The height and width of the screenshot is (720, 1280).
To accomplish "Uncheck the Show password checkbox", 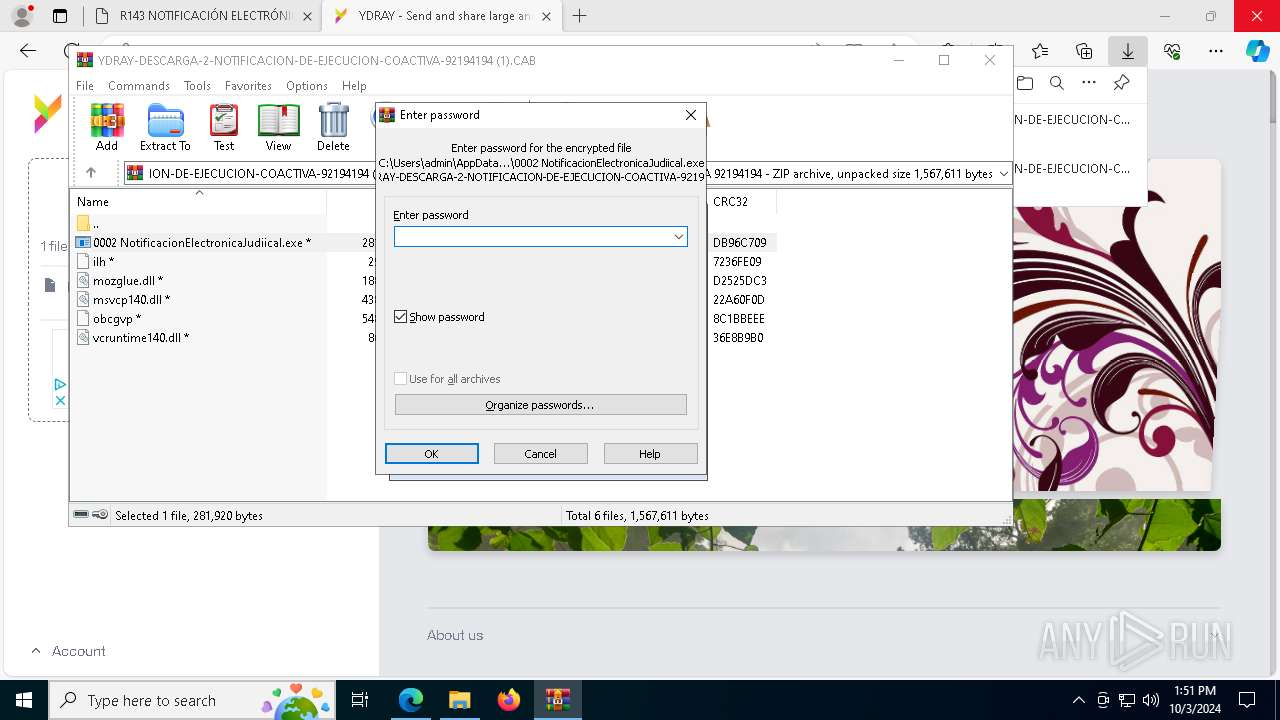I will (x=401, y=317).
